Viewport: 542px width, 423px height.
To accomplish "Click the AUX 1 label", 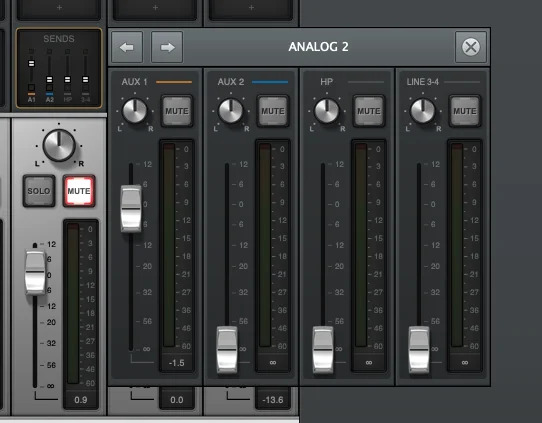I will (x=134, y=82).
